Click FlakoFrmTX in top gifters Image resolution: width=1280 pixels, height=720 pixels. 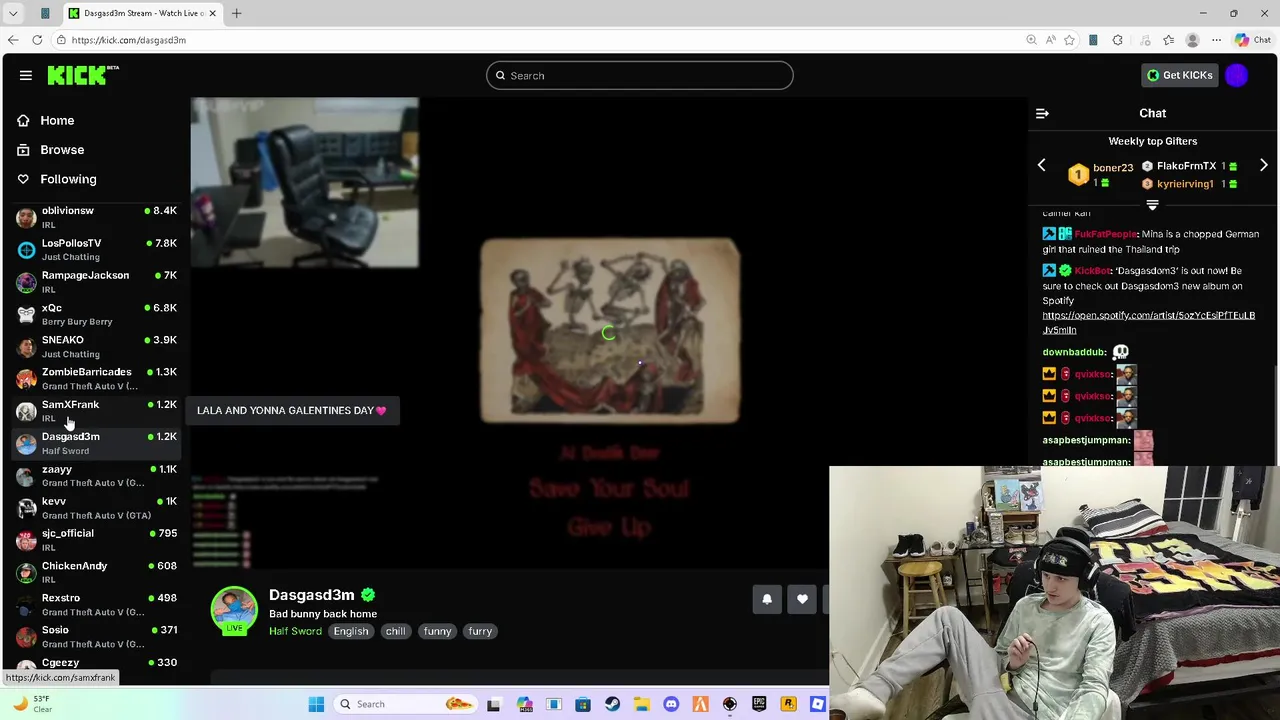click(1186, 166)
